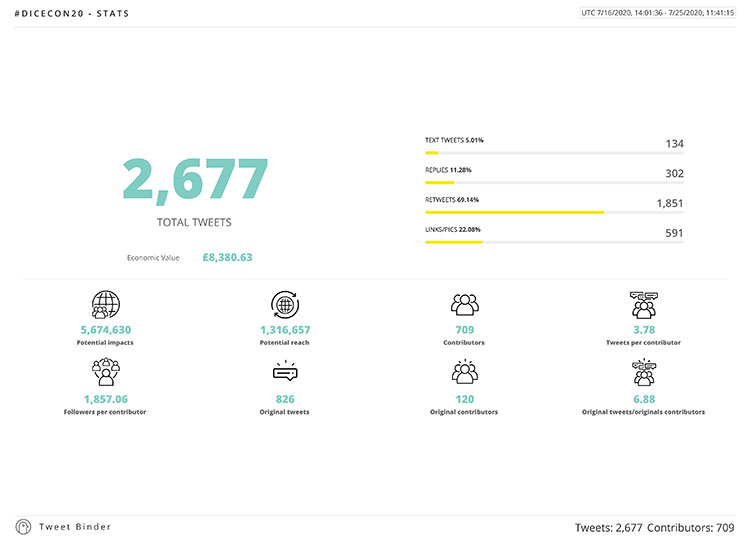Click the 2,677 total tweets number
750x543 pixels.
195,180
